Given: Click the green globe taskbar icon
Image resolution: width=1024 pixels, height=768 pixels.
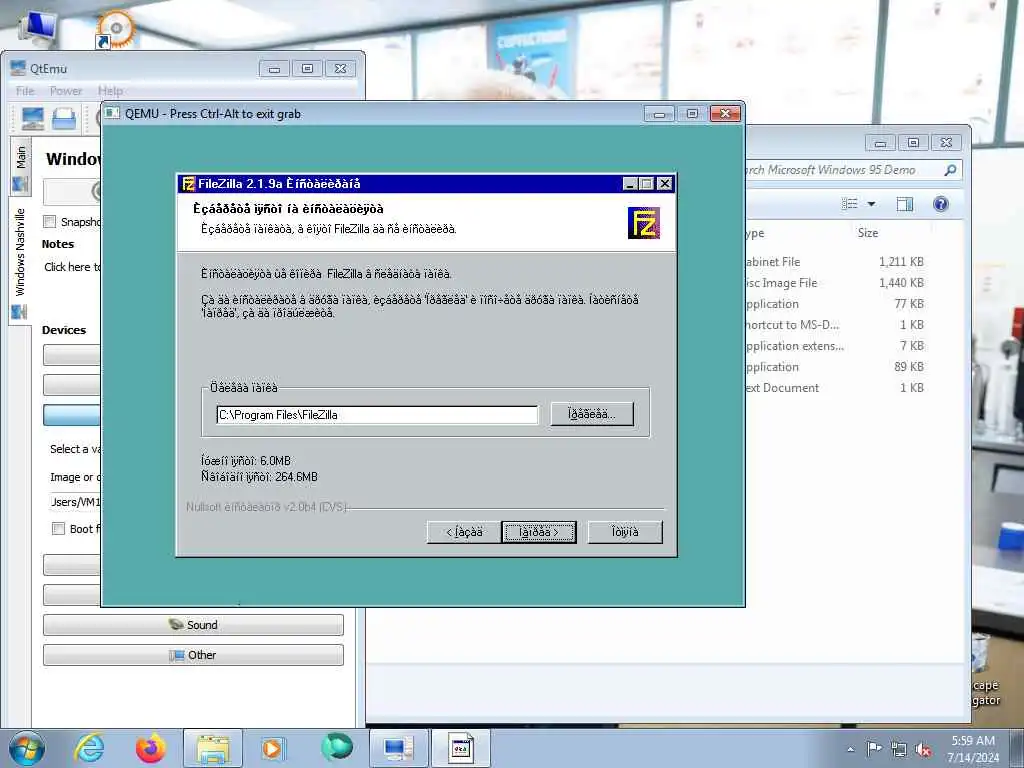Looking at the screenshot, I should click(x=337, y=747).
